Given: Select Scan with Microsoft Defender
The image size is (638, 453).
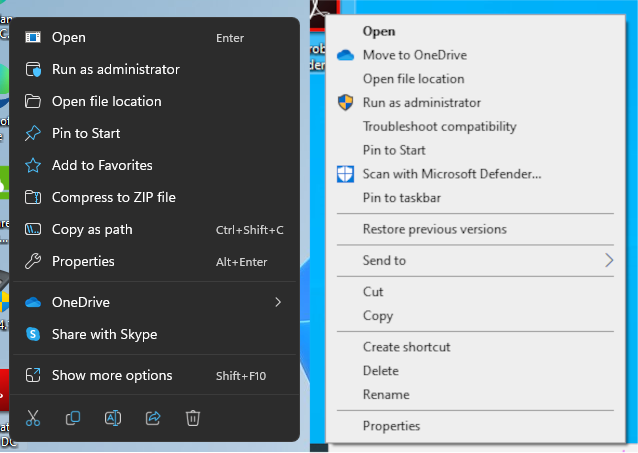Looking at the screenshot, I should tap(451, 174).
